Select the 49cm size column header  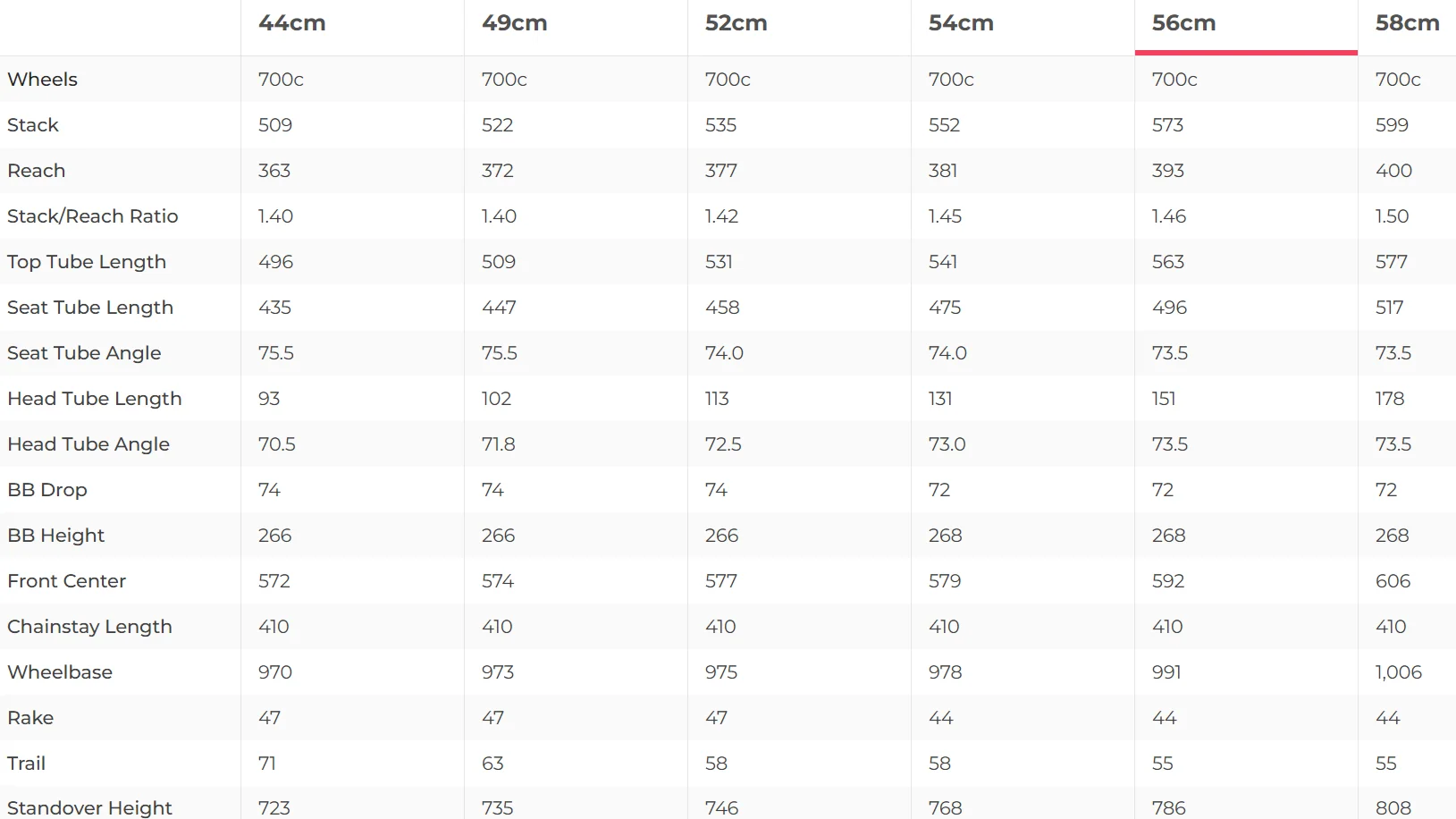coord(515,23)
